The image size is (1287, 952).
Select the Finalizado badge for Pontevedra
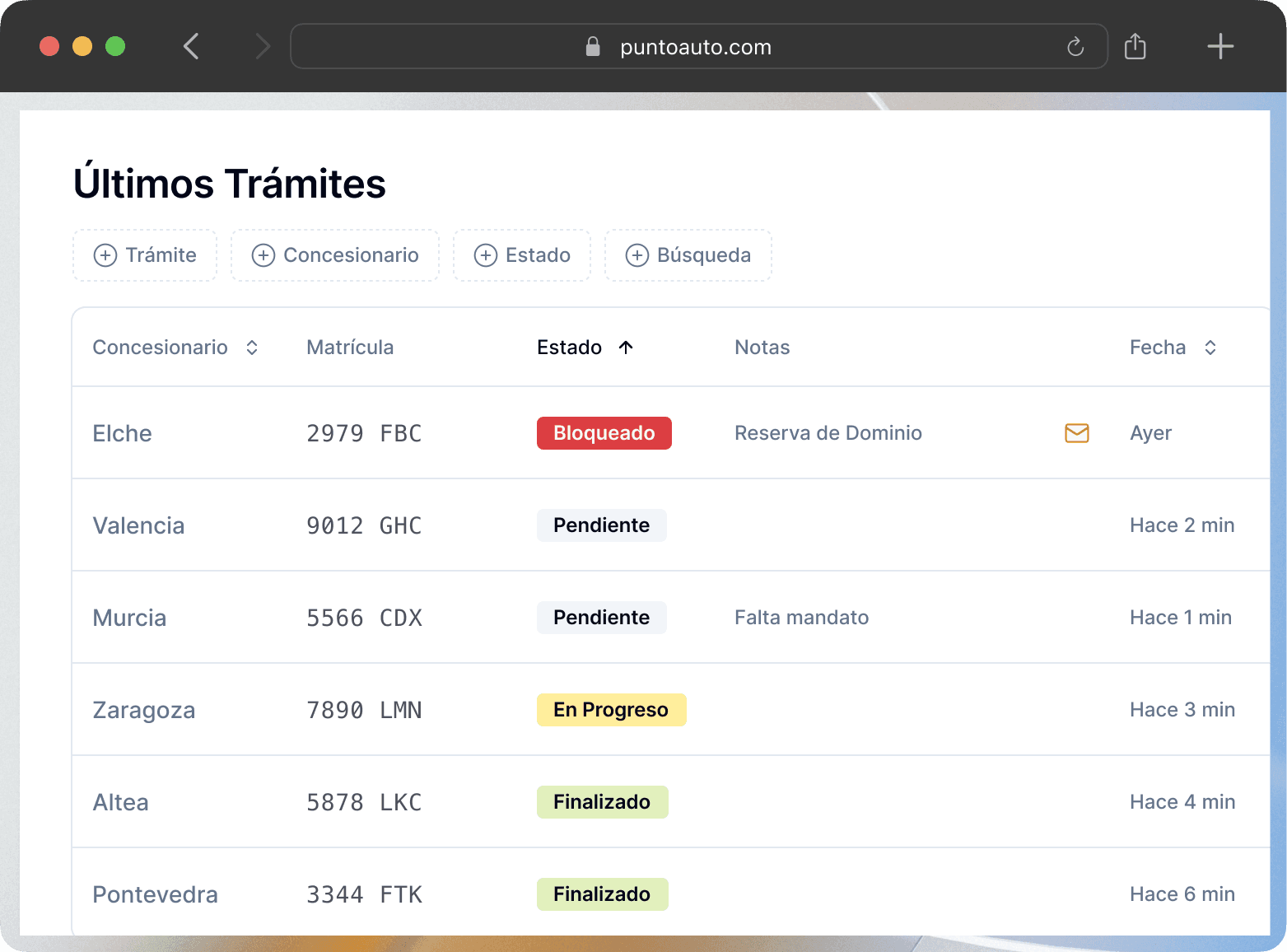tap(602, 894)
